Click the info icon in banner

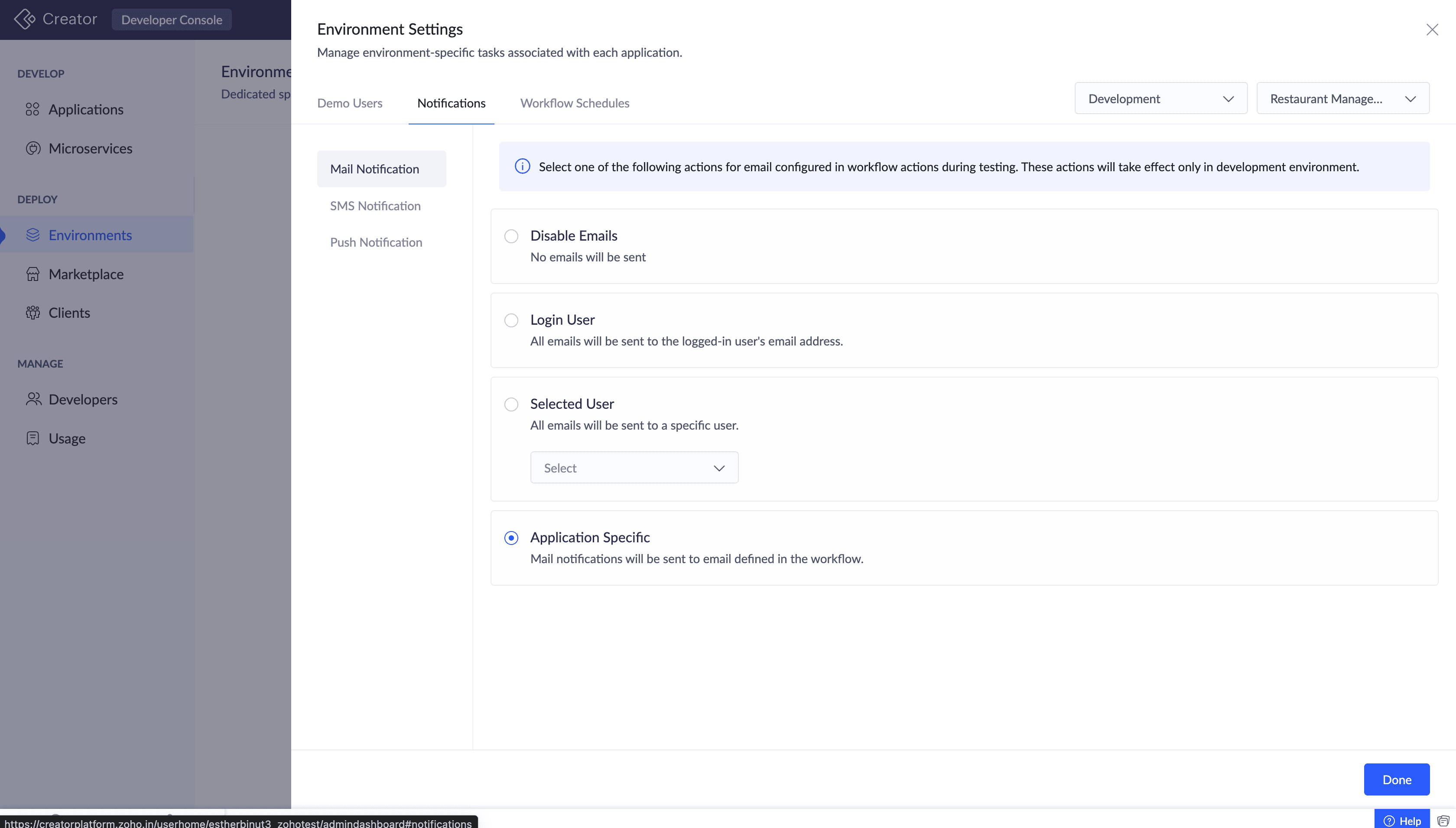point(522,166)
